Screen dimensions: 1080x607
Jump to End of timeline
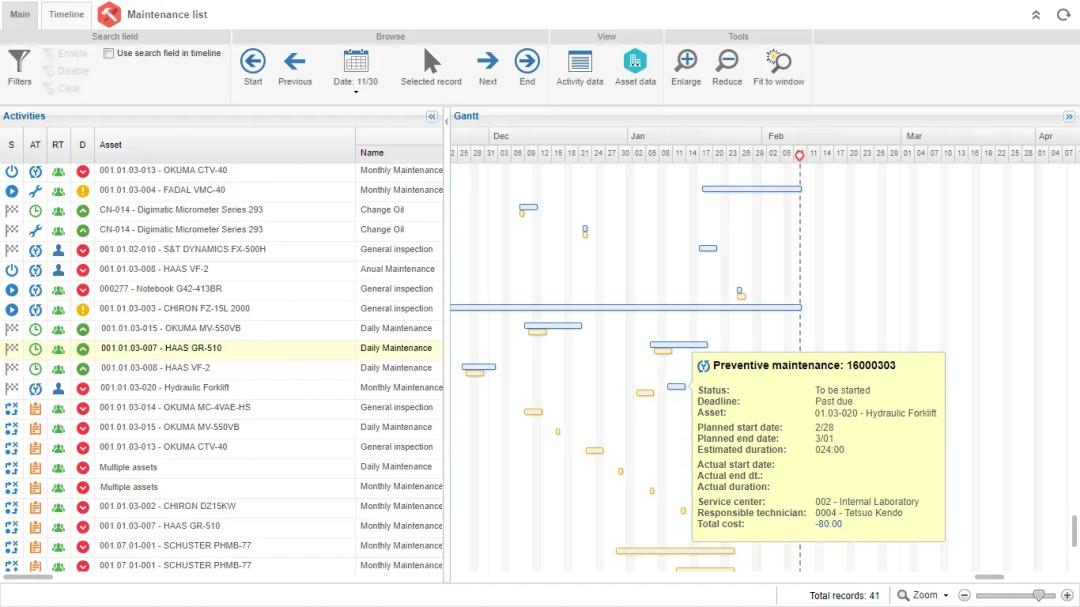[527, 67]
